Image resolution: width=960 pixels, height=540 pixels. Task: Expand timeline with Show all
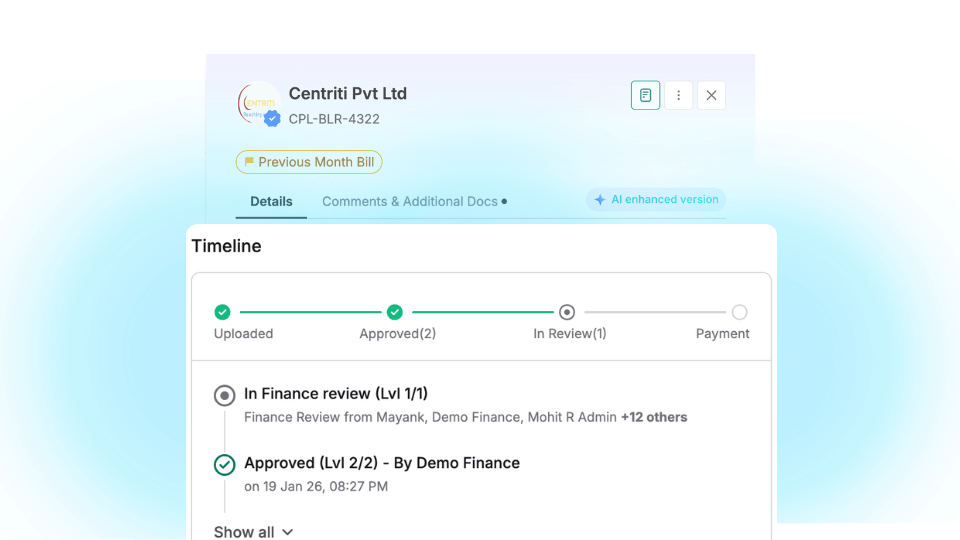[253, 532]
